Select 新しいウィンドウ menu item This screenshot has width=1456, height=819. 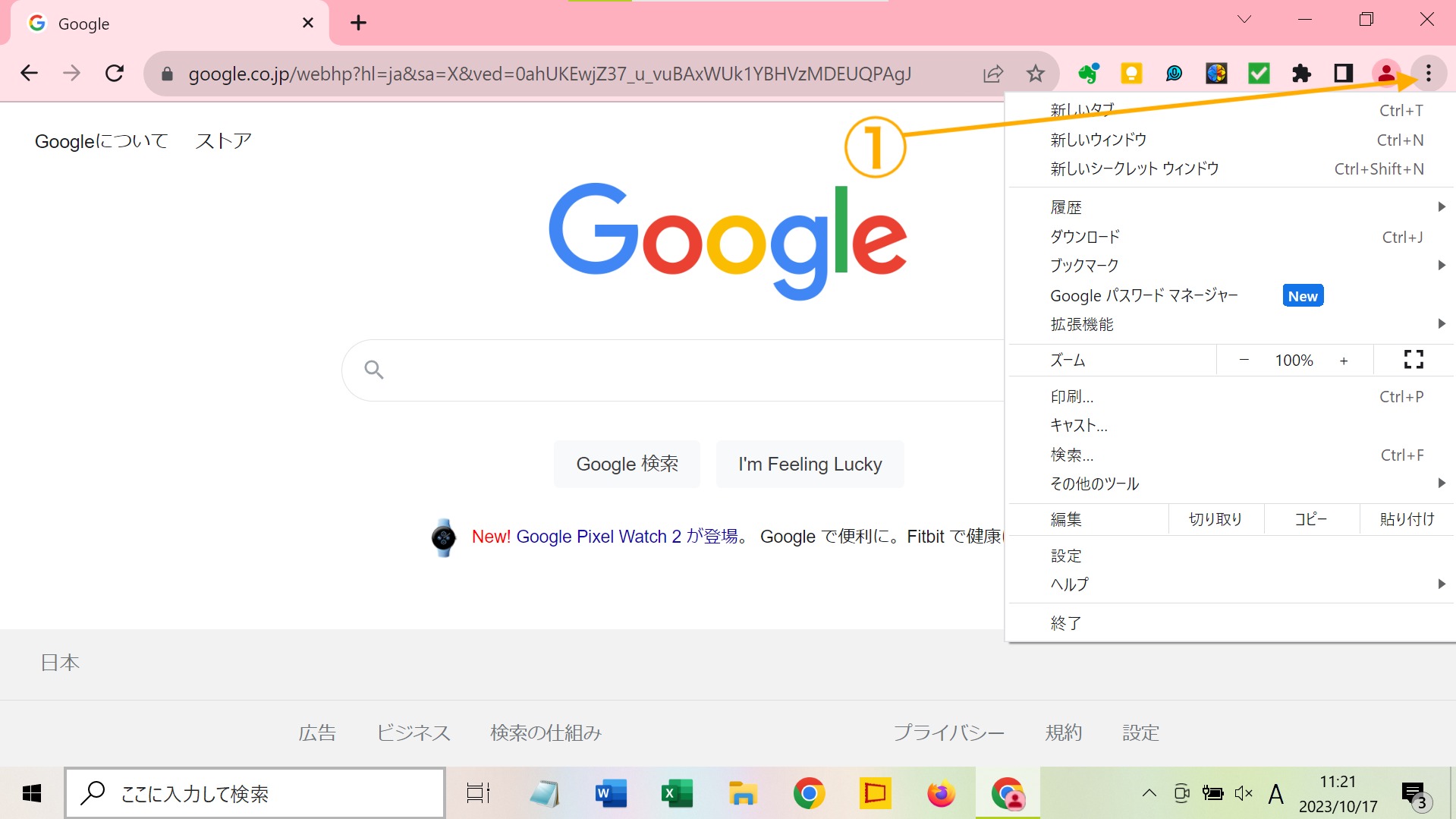[1229, 140]
